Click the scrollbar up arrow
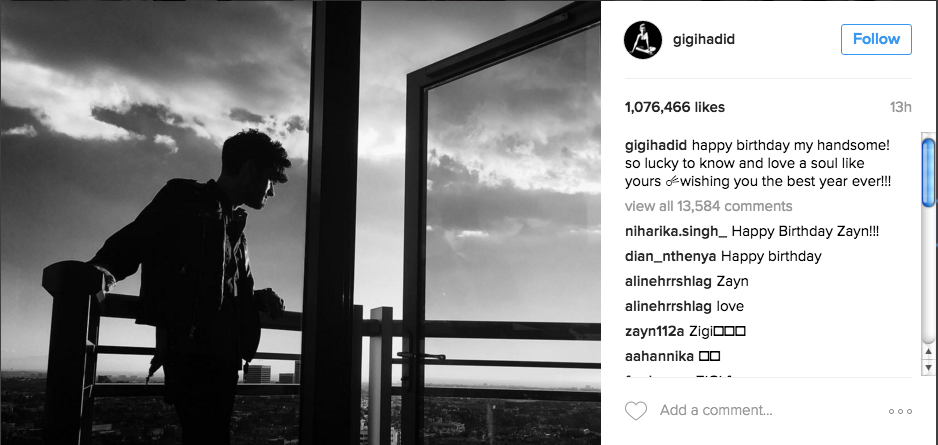 point(928,352)
